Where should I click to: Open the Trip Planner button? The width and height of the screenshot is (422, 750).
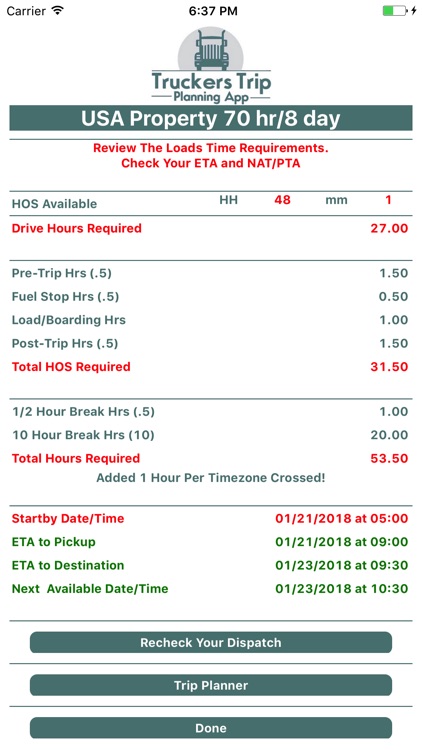(x=211, y=685)
